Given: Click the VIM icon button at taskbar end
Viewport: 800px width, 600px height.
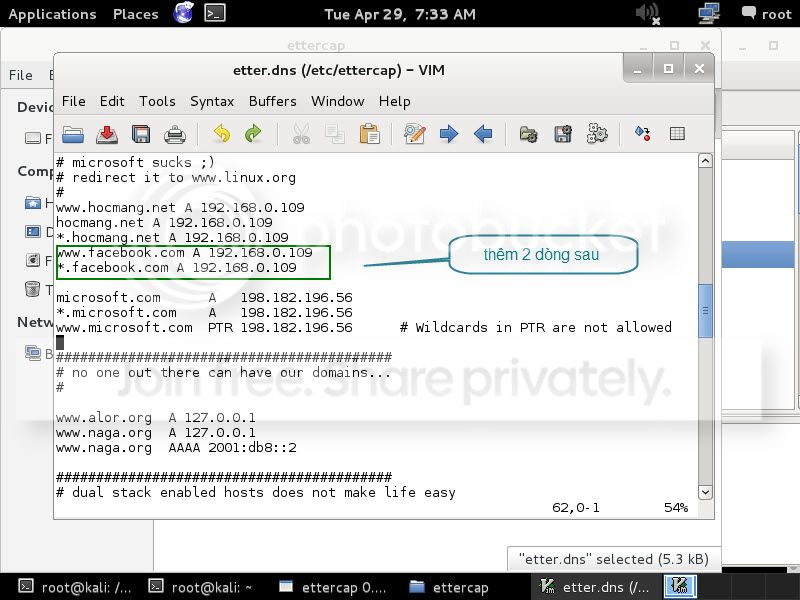Looking at the screenshot, I should coord(680,586).
